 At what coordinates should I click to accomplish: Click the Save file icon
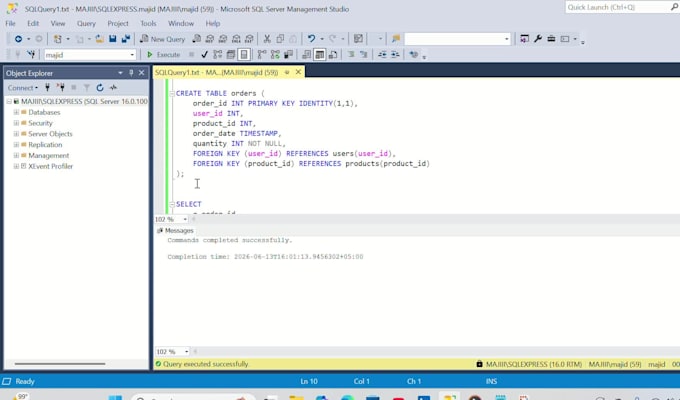113,39
